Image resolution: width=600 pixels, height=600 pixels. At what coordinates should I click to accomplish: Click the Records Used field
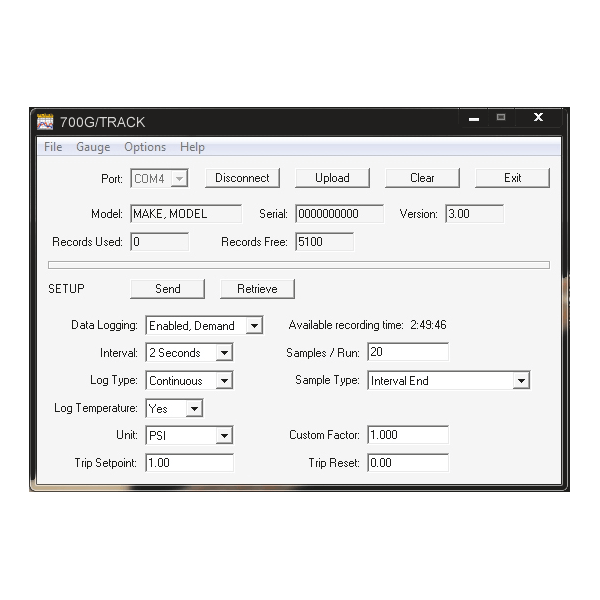(160, 242)
